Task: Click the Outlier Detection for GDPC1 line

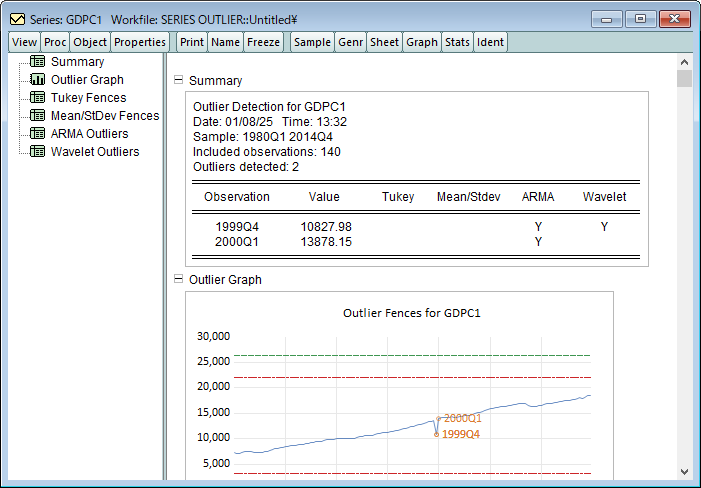Action: (x=269, y=107)
